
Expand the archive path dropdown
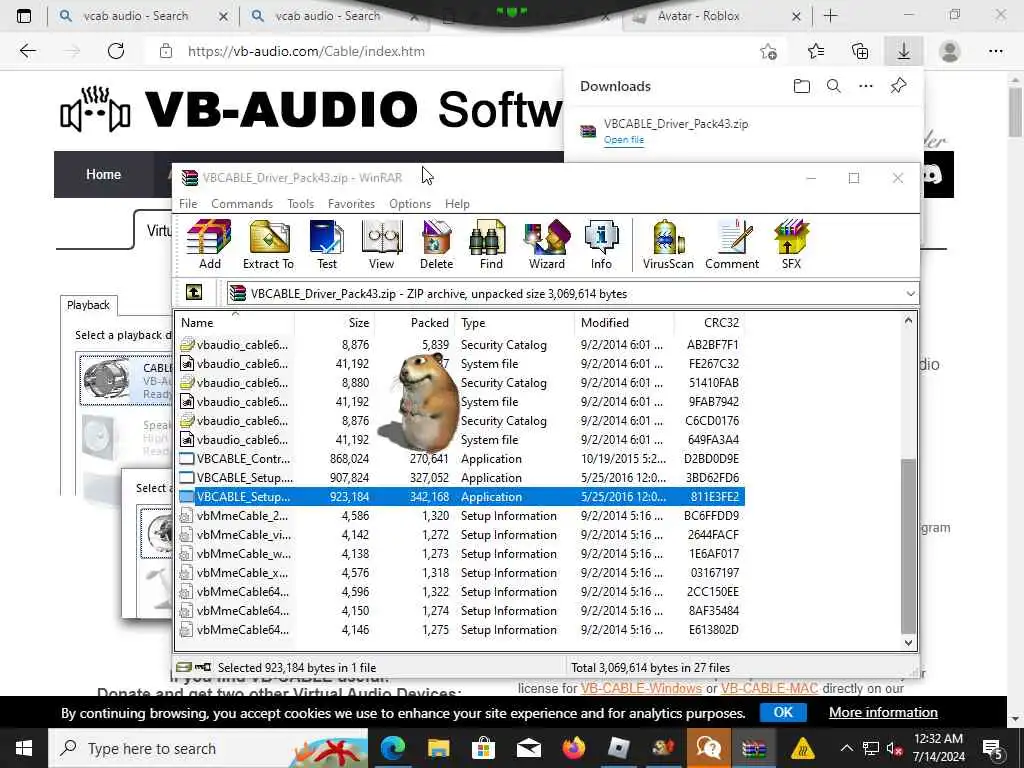(910, 294)
